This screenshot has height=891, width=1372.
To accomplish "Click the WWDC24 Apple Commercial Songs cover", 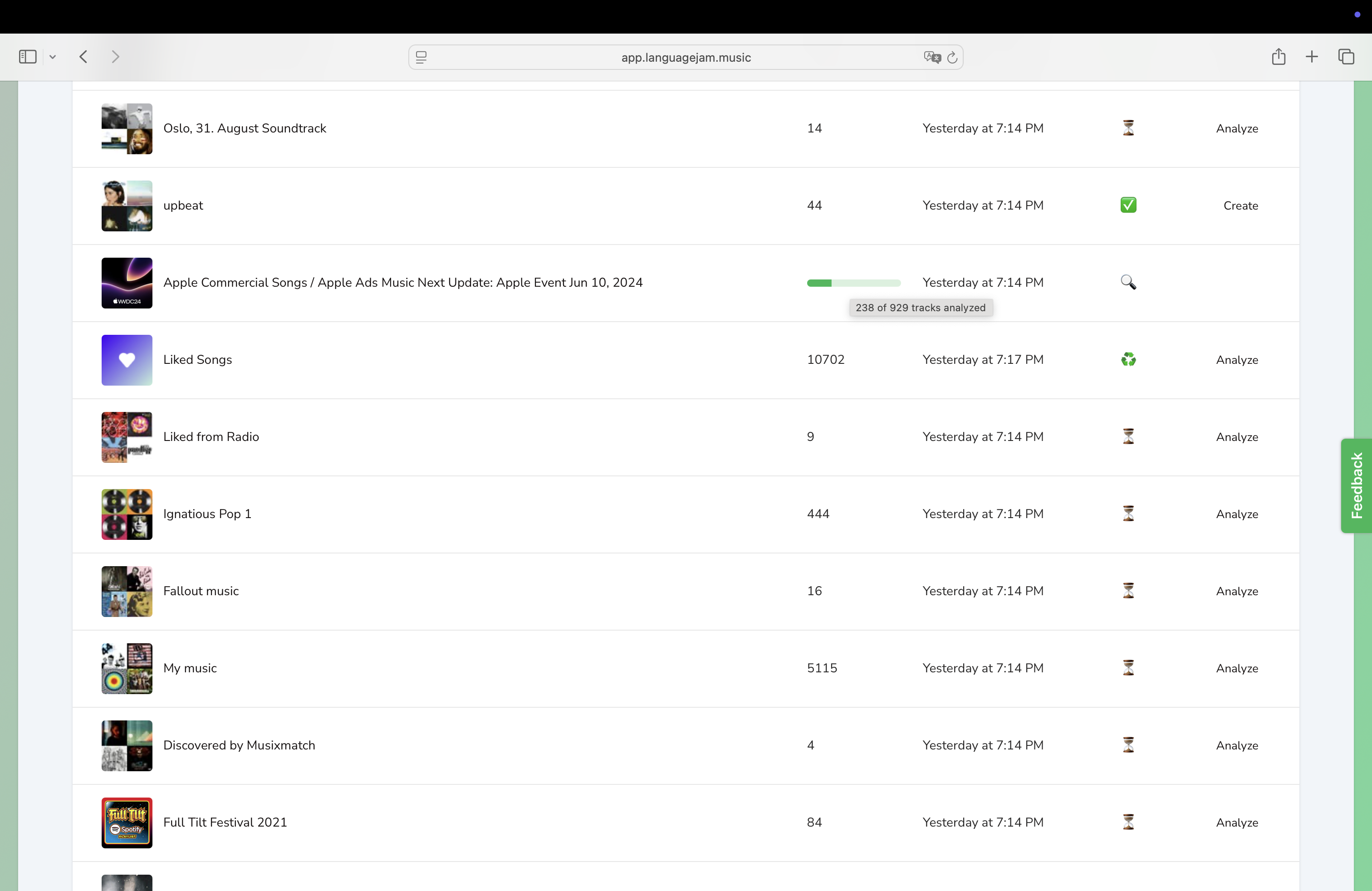I will [x=127, y=283].
